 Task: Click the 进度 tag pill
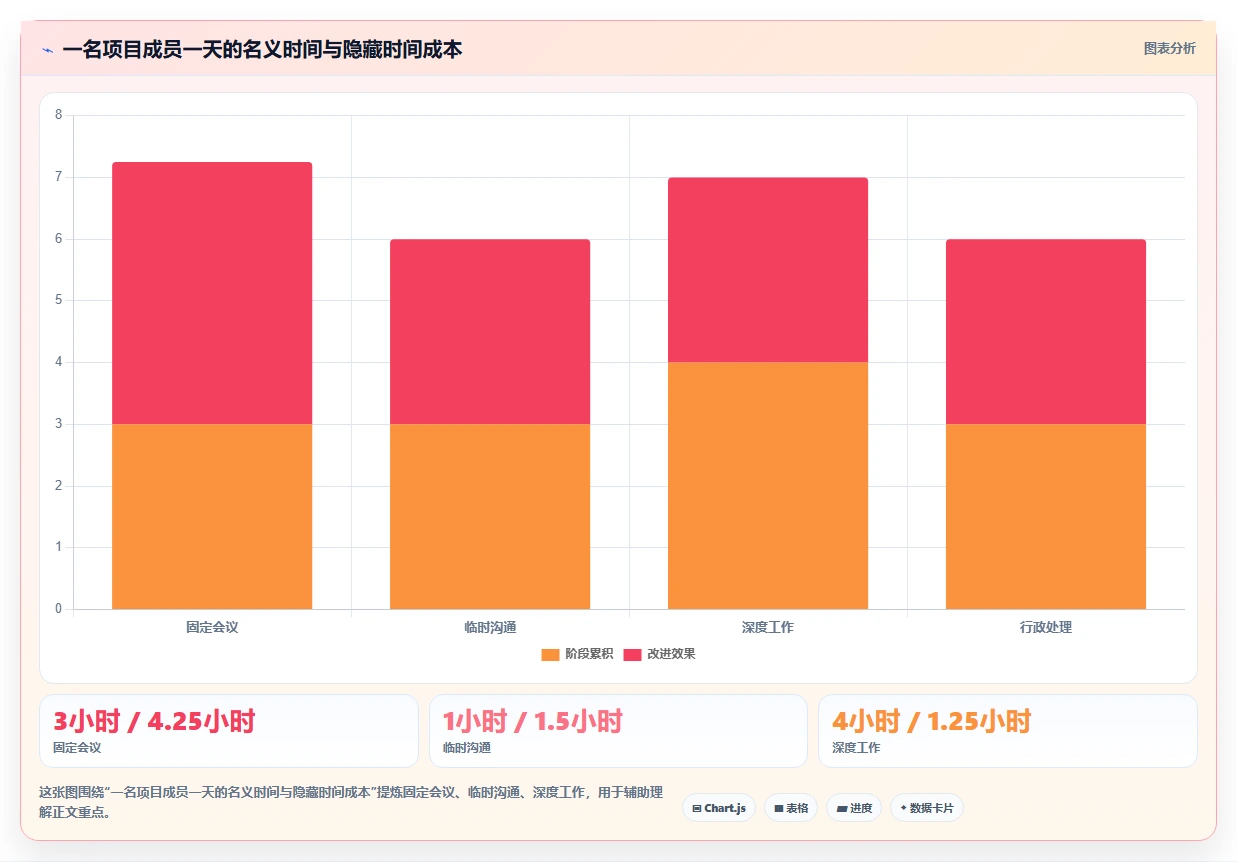click(854, 808)
